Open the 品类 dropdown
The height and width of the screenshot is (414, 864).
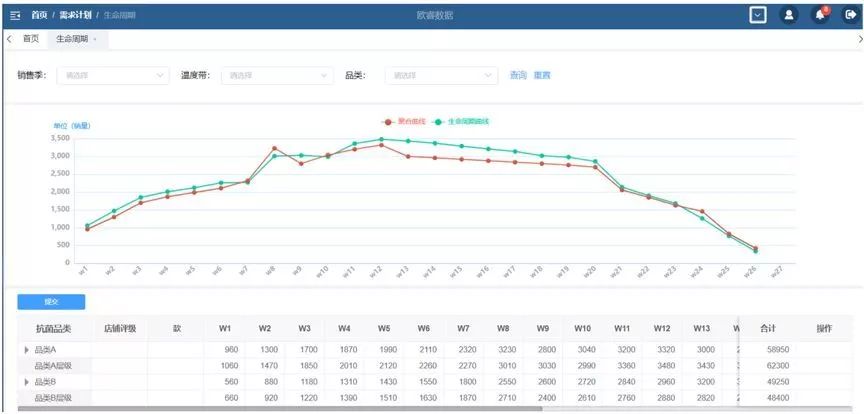442,75
